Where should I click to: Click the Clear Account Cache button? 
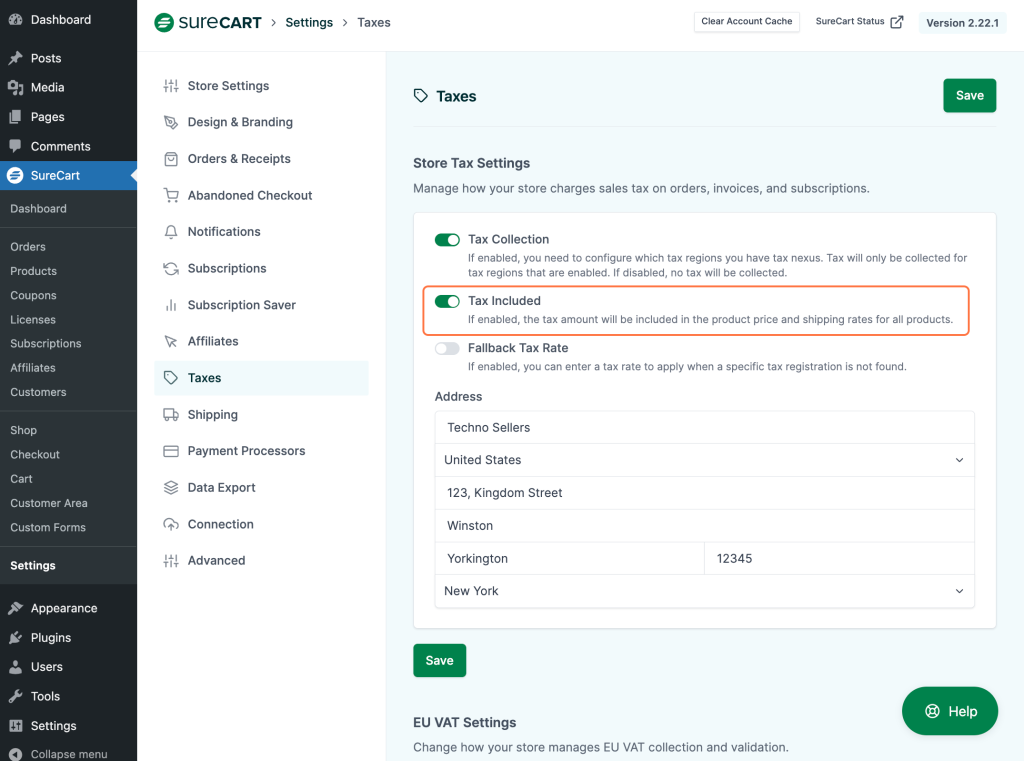[747, 21]
